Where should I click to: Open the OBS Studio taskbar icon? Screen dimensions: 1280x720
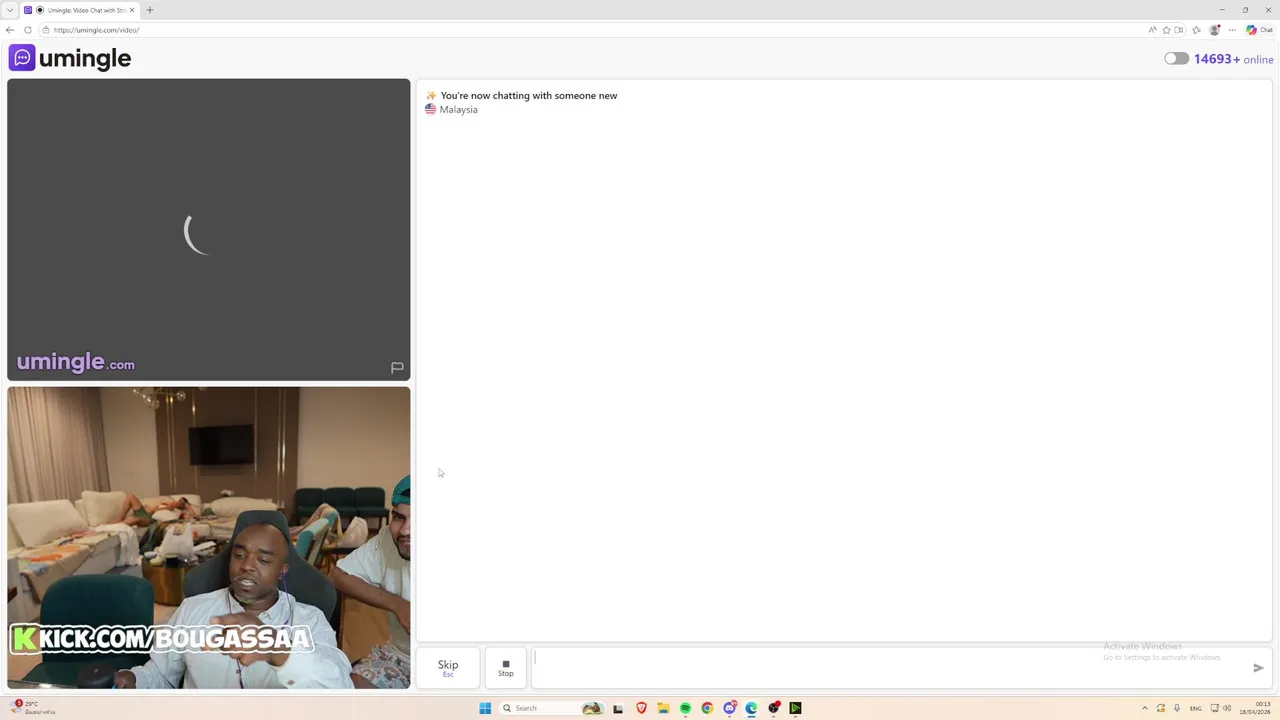(x=774, y=708)
